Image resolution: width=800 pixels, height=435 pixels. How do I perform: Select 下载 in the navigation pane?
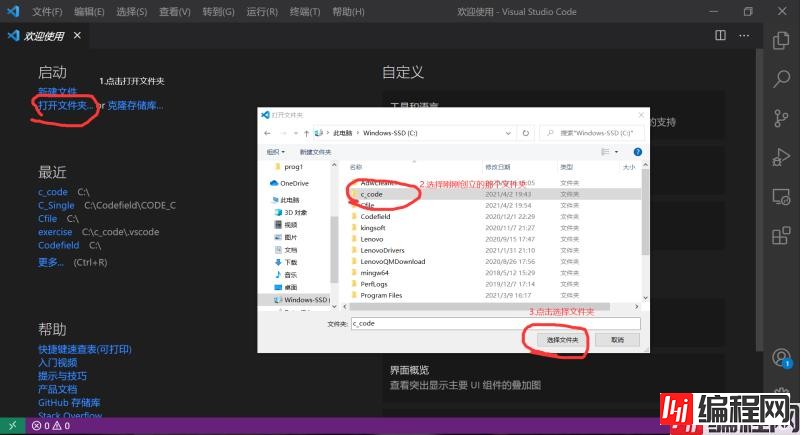(x=286, y=262)
